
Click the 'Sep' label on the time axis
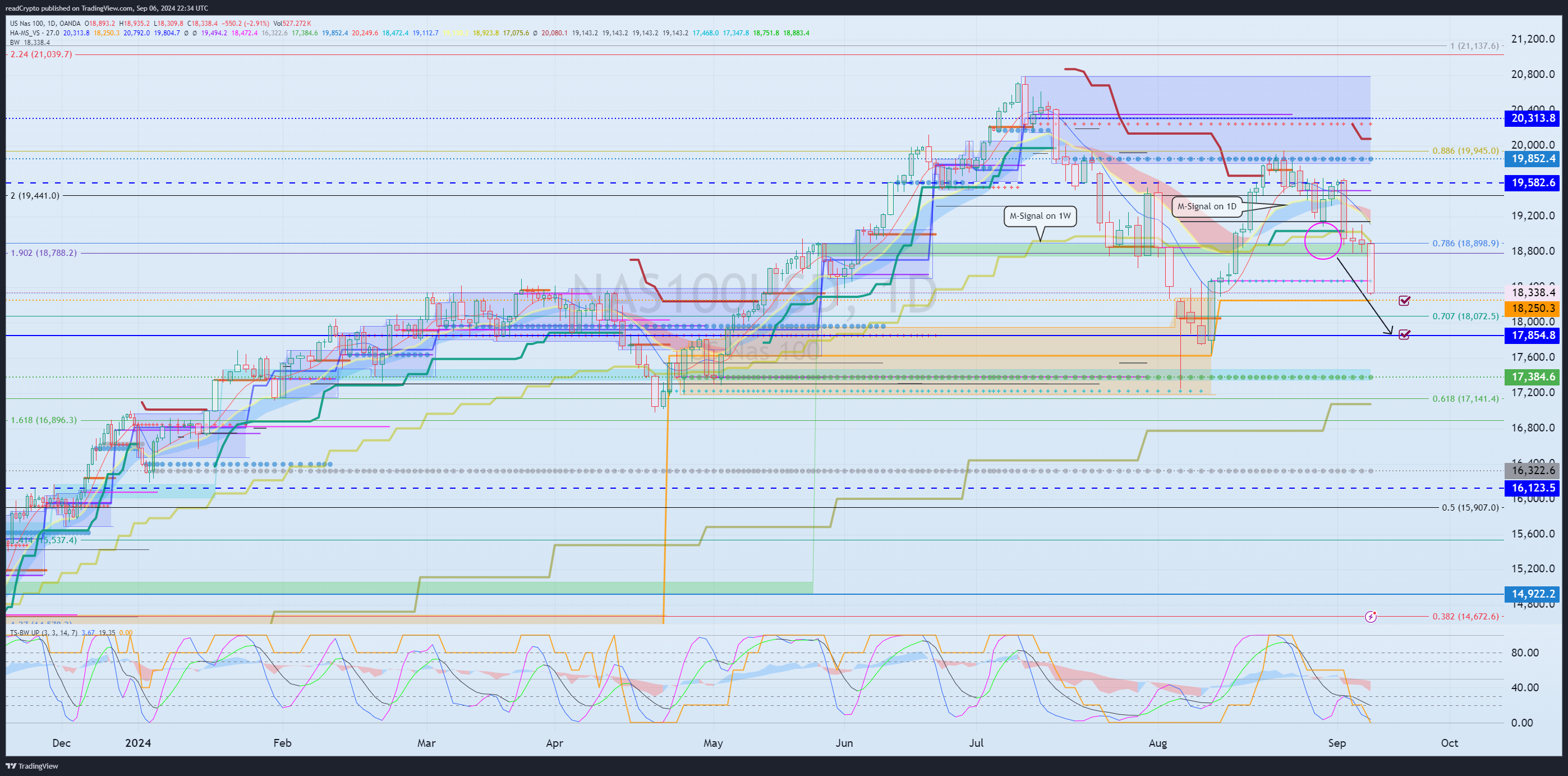tap(1337, 743)
